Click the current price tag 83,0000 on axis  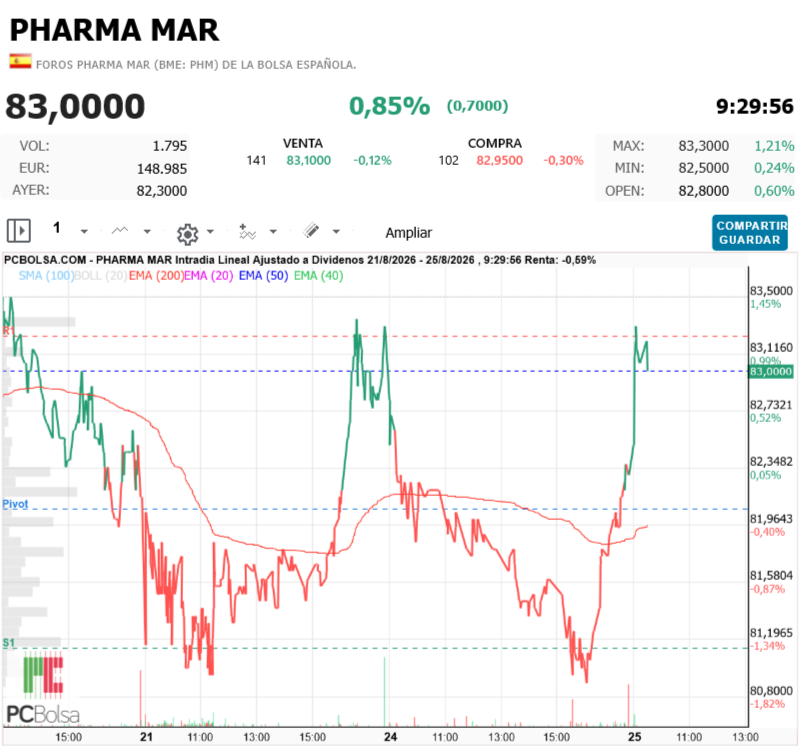coord(770,371)
